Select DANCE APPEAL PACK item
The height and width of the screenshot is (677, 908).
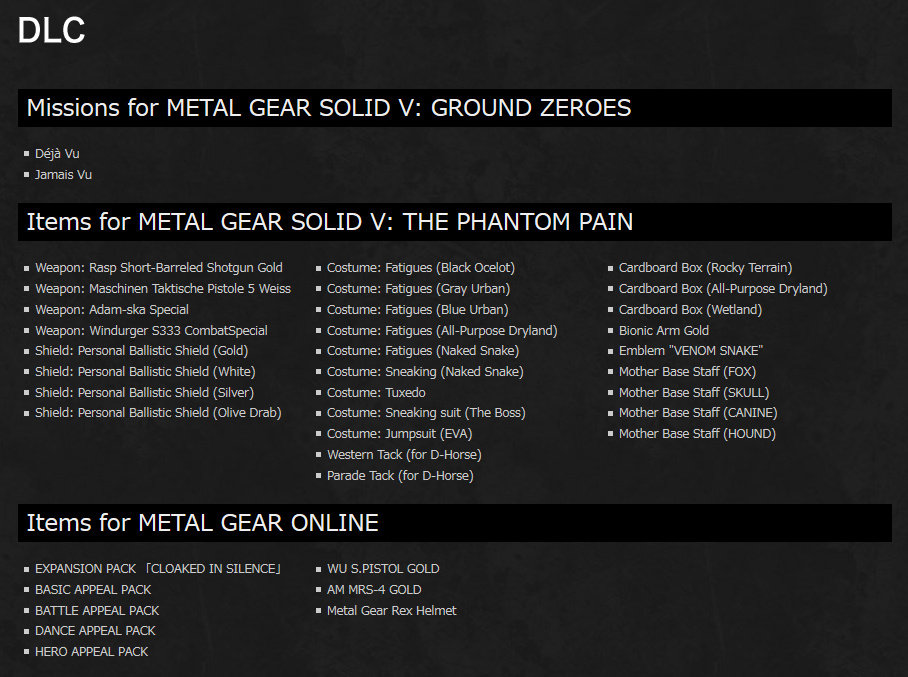pos(95,631)
